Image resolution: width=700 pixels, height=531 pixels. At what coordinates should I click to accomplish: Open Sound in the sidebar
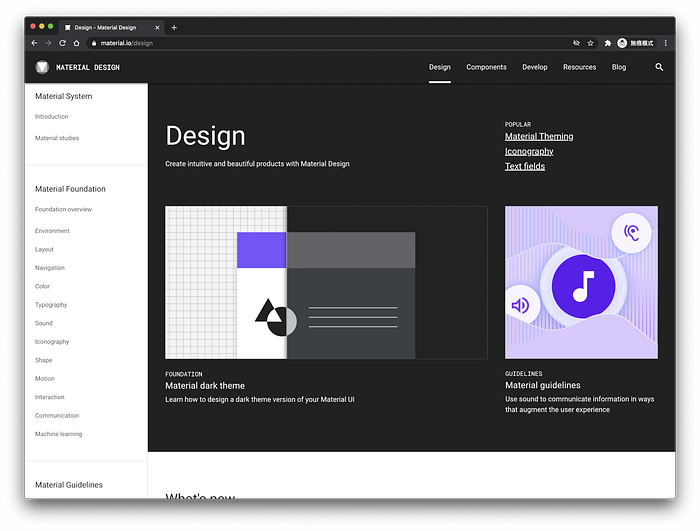pyautogui.click(x=44, y=323)
